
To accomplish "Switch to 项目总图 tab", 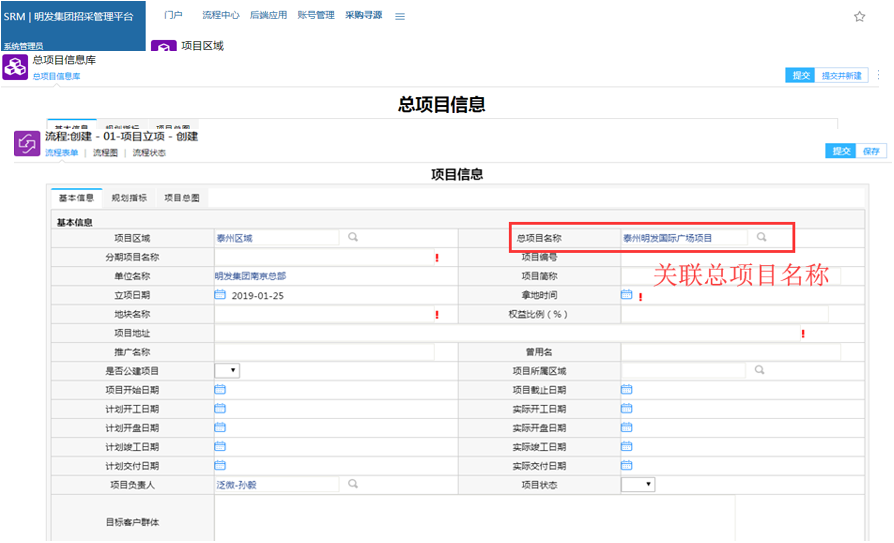I will click(181, 198).
